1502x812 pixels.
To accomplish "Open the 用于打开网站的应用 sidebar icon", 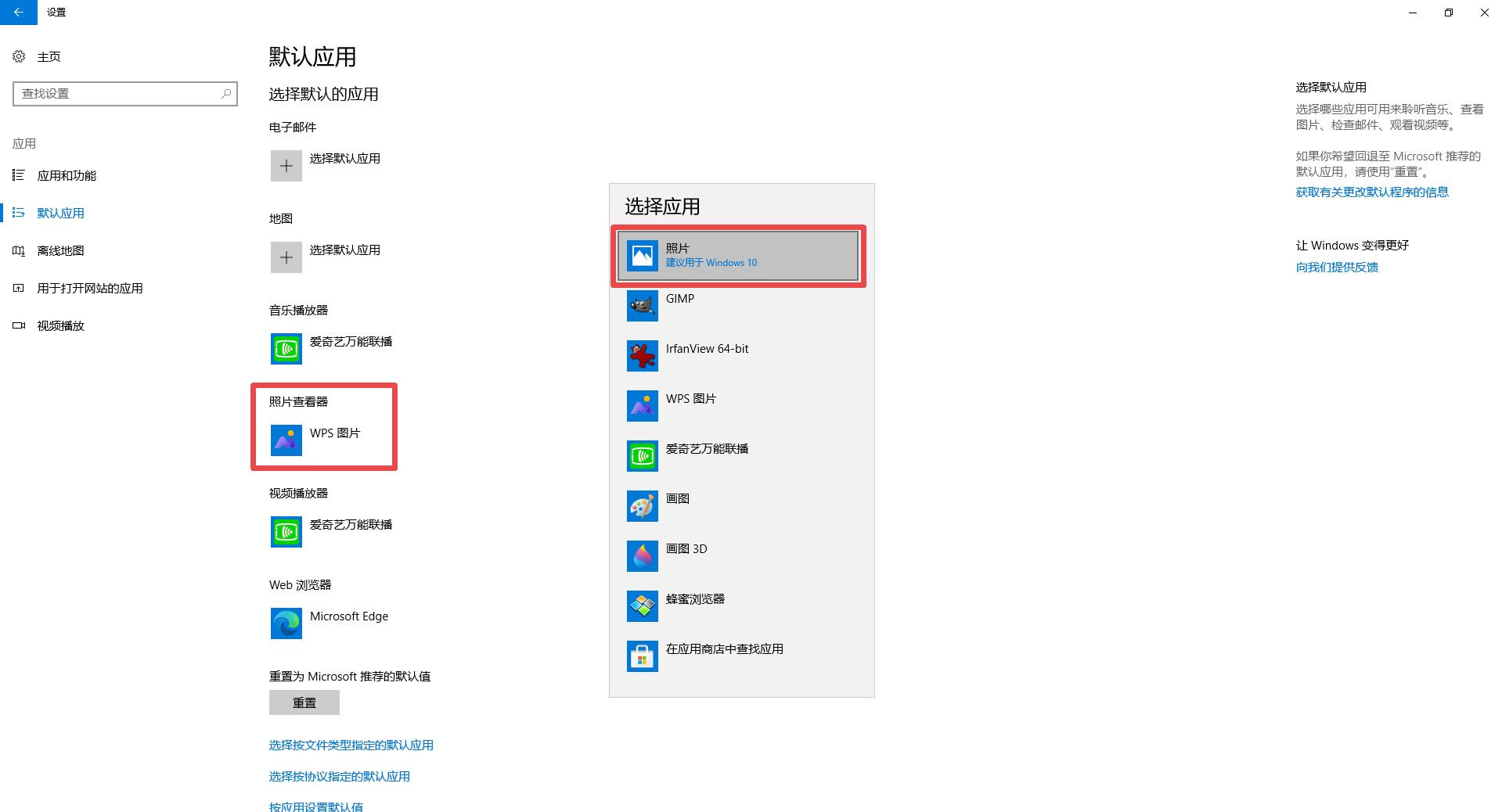I will pyautogui.click(x=19, y=288).
